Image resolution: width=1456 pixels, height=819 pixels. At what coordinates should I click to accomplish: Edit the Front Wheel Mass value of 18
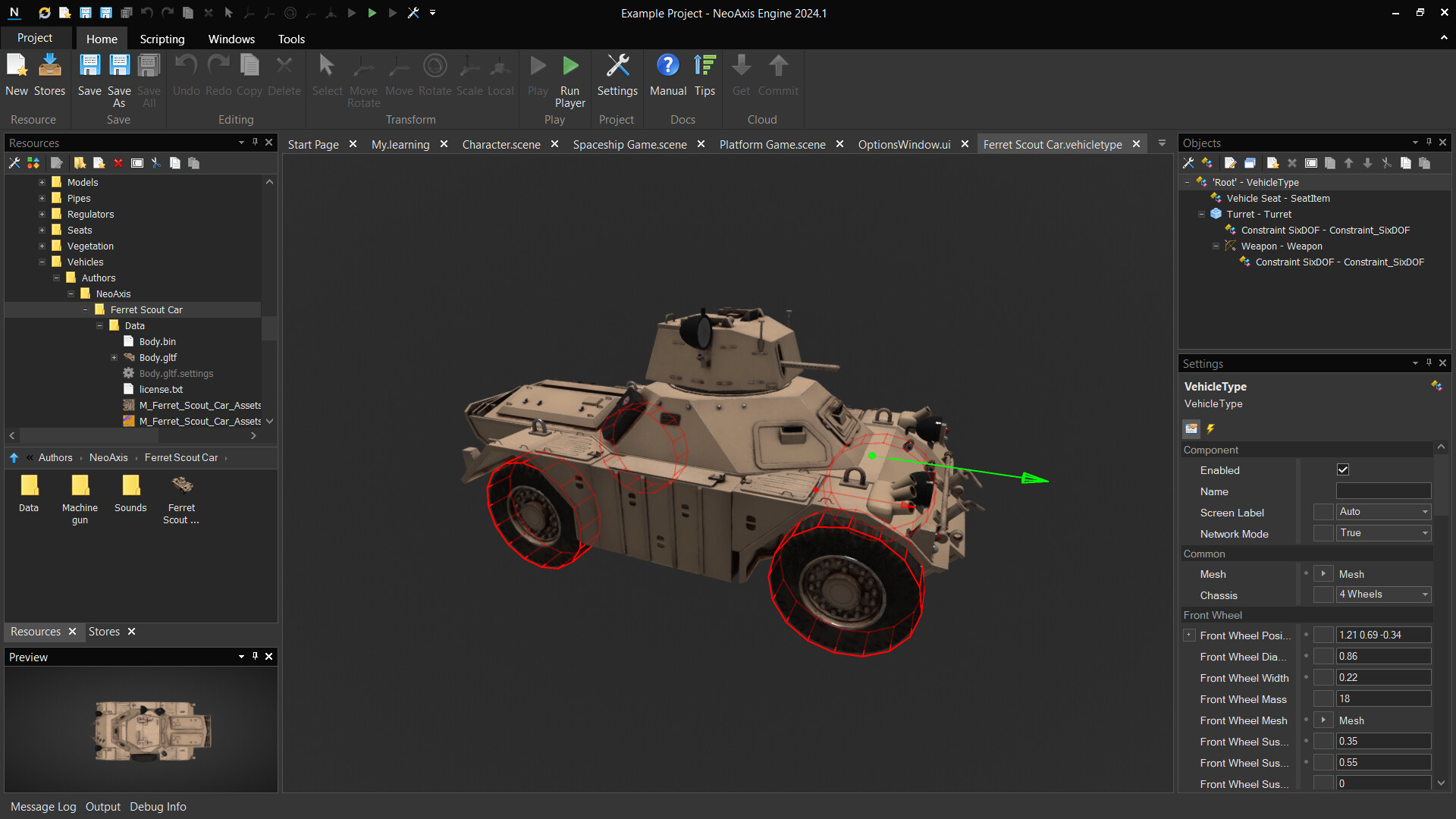click(x=1382, y=698)
